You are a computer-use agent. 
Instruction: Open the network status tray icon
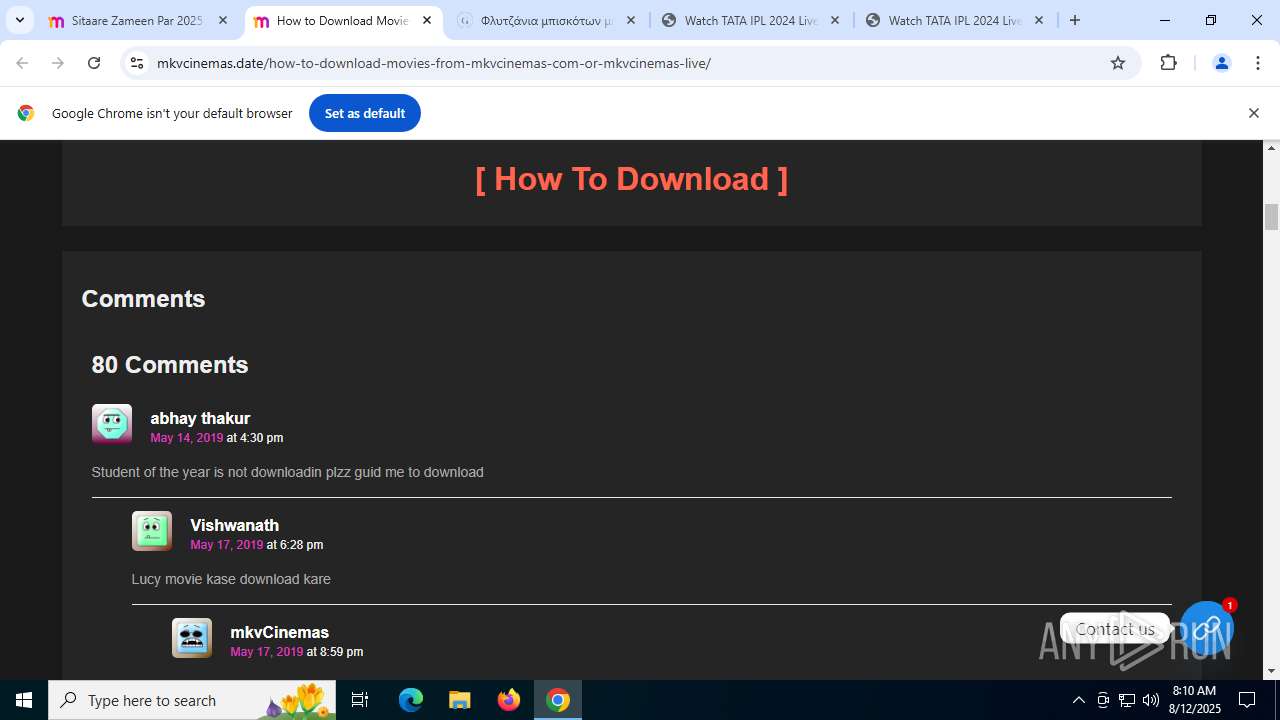coord(1127,700)
